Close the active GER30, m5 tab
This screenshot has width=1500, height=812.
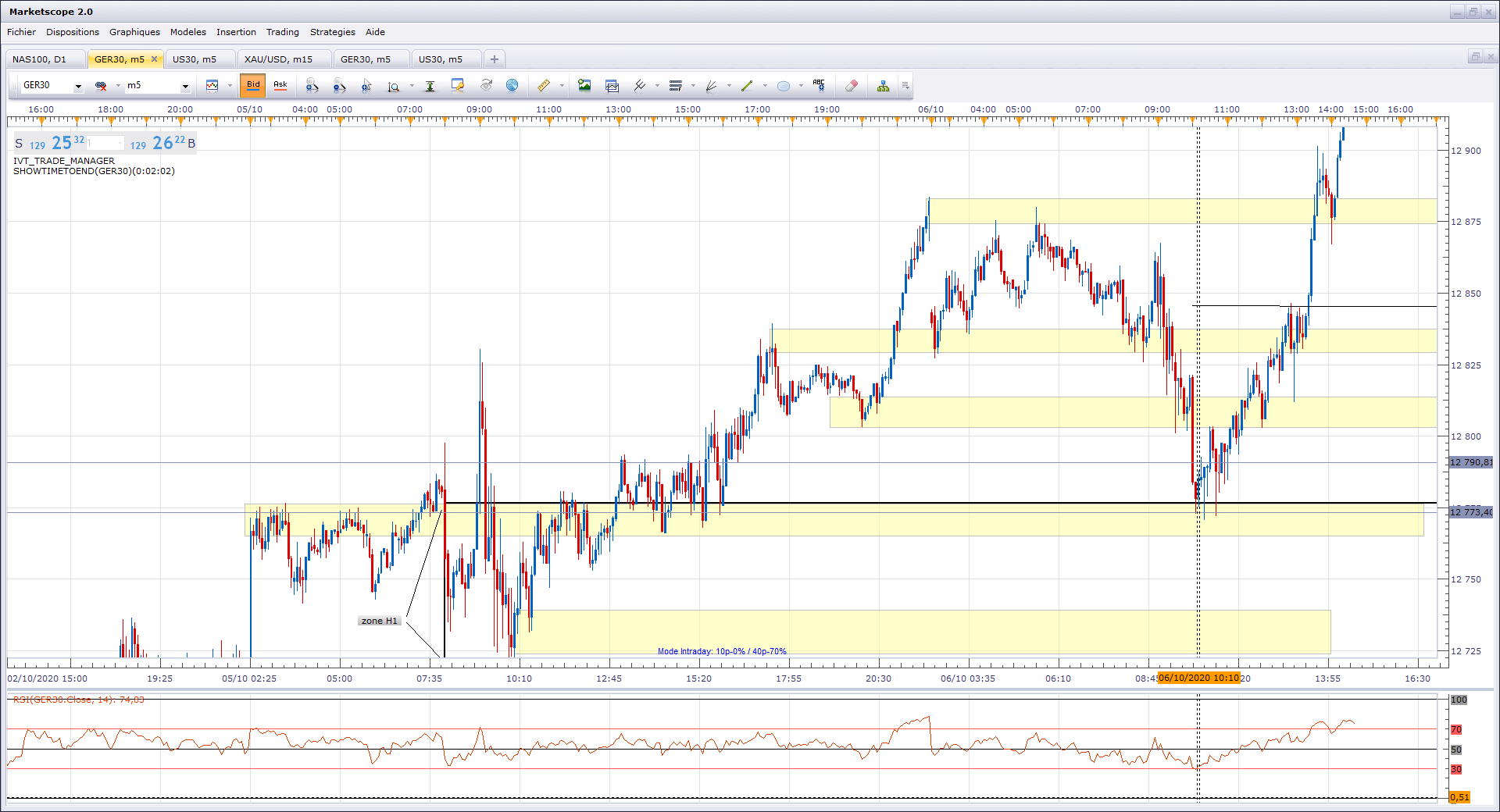(x=154, y=59)
